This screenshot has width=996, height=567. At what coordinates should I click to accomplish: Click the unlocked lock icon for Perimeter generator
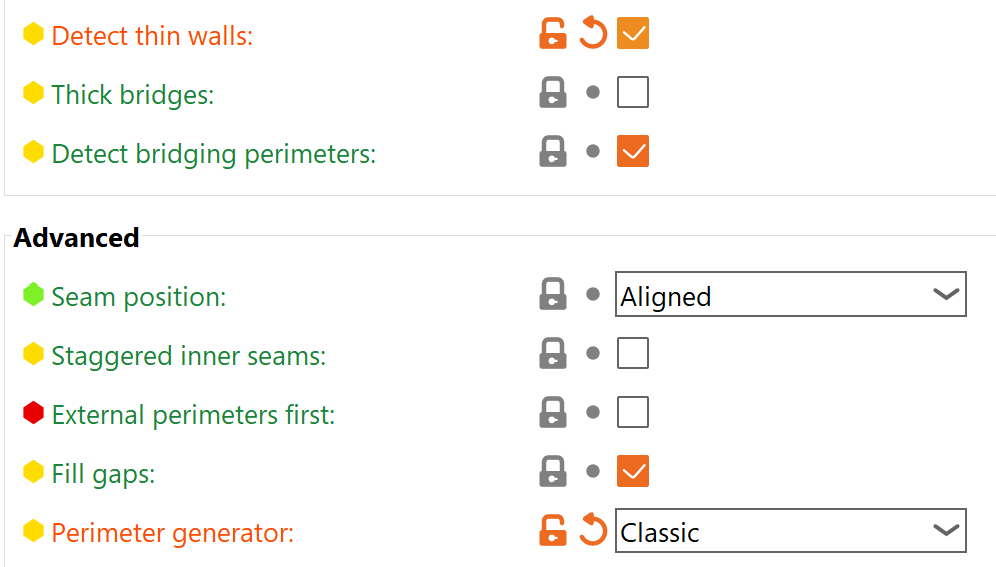pyautogui.click(x=553, y=531)
